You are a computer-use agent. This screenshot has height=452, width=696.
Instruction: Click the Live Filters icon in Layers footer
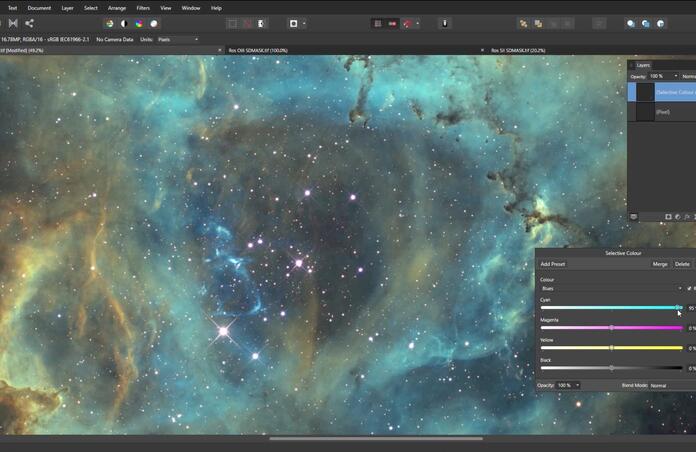688,217
